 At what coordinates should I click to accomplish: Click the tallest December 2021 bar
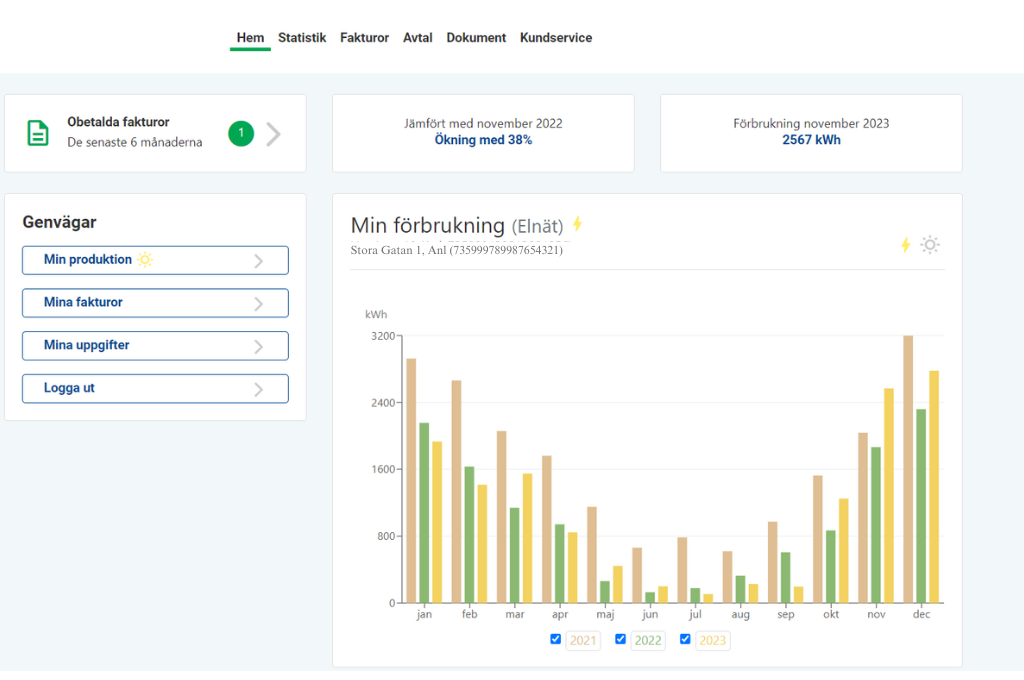point(908,469)
